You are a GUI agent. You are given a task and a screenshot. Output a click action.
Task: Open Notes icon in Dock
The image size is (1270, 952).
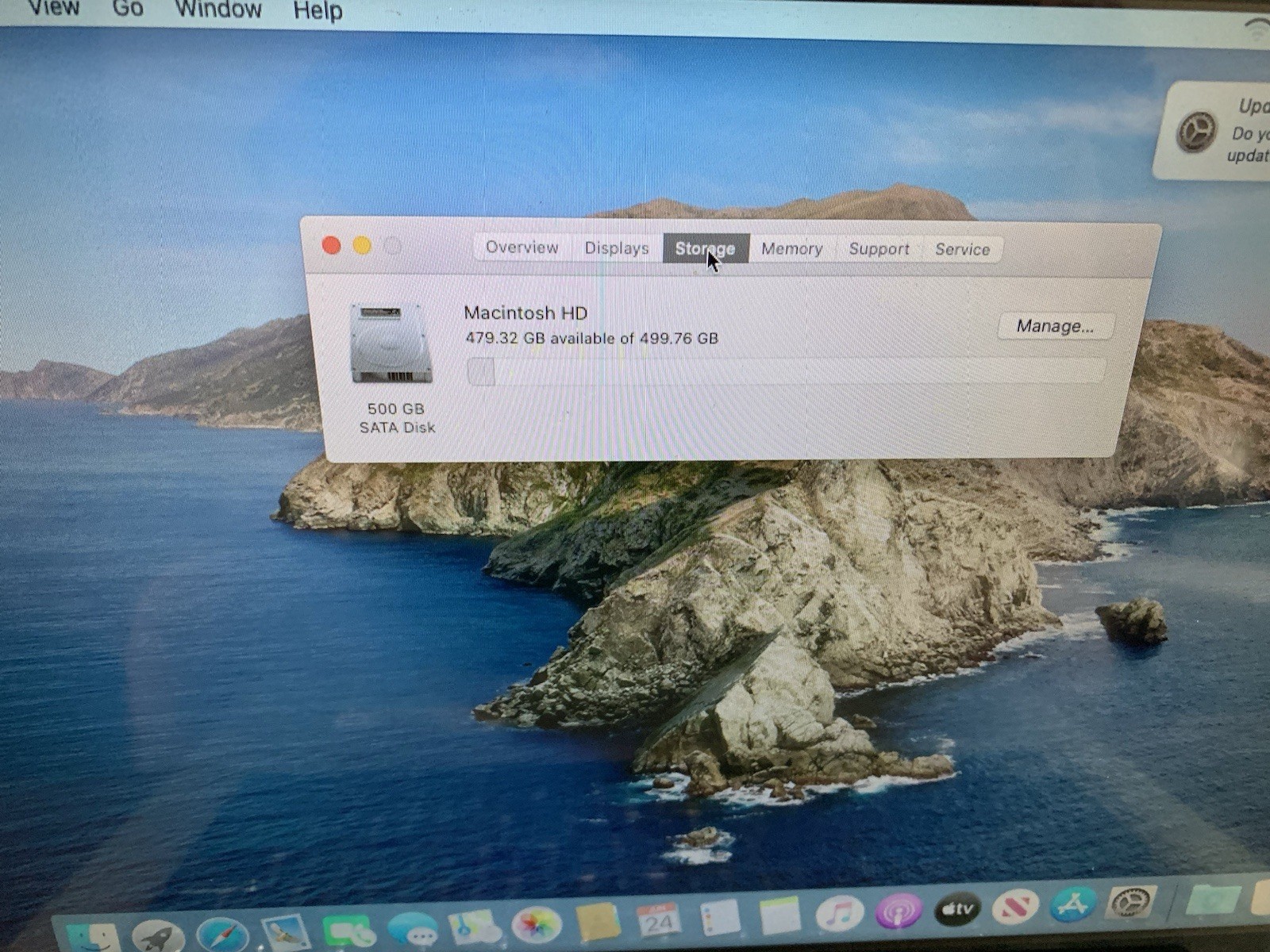coord(779,916)
